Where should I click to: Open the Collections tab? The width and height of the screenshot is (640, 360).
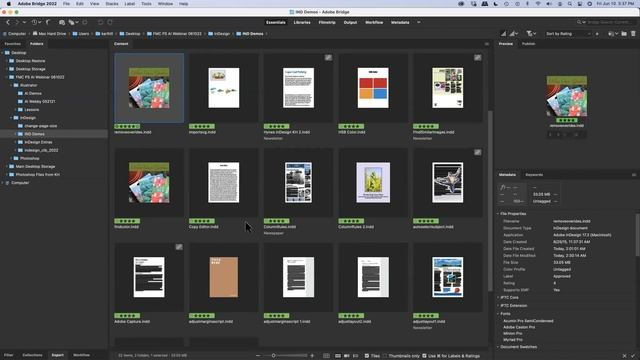(32, 355)
